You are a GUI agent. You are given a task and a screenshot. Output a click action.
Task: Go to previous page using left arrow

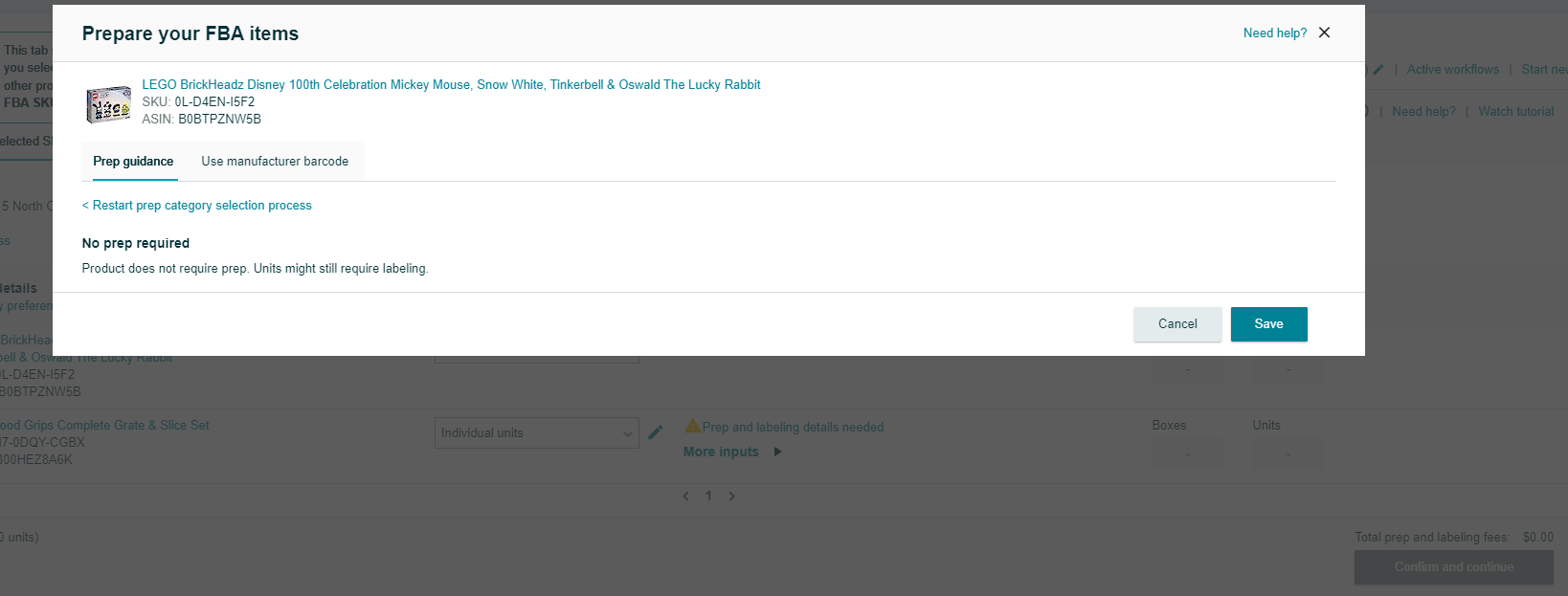pyautogui.click(x=685, y=497)
